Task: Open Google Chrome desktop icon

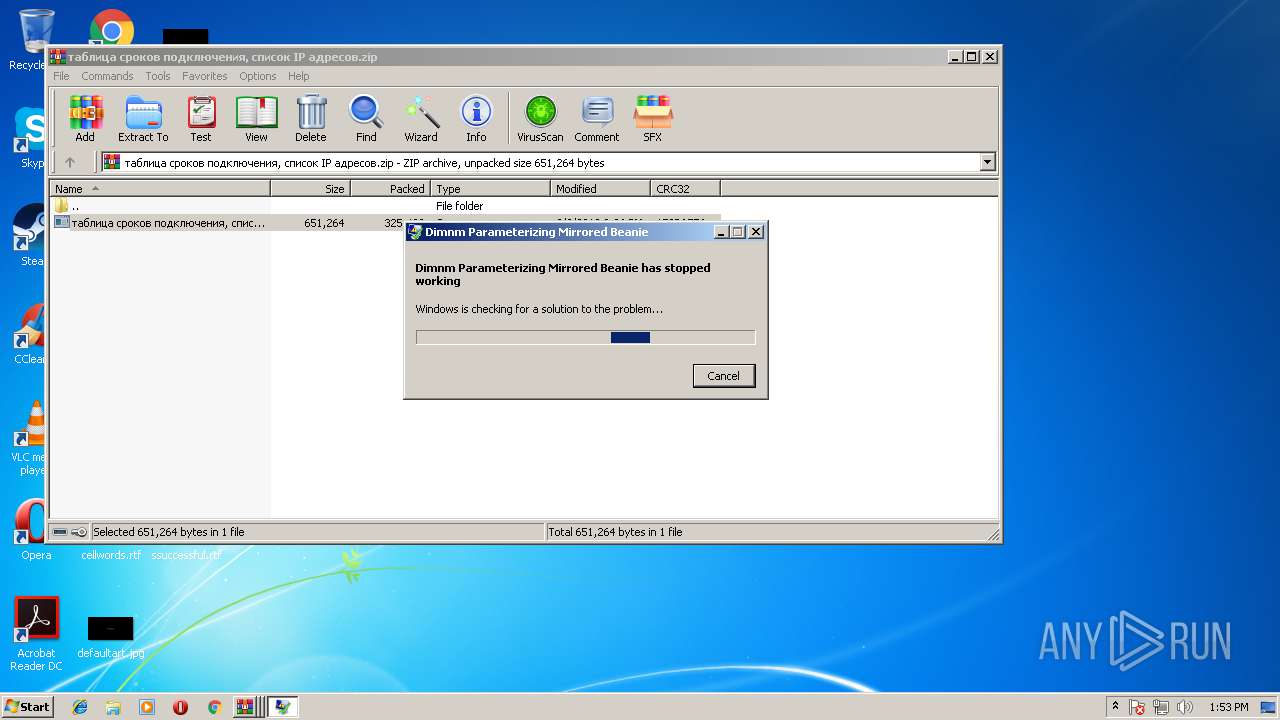Action: (111, 28)
